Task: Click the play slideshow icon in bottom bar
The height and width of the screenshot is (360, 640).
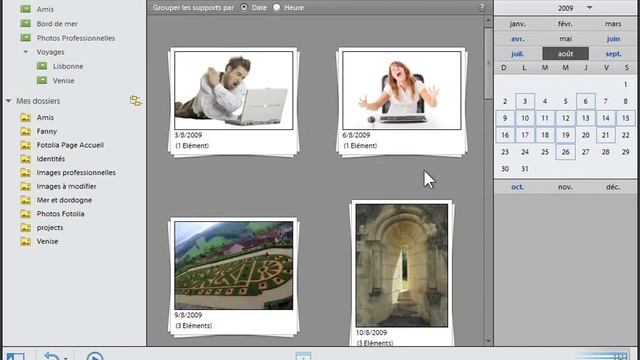Action: click(95, 356)
